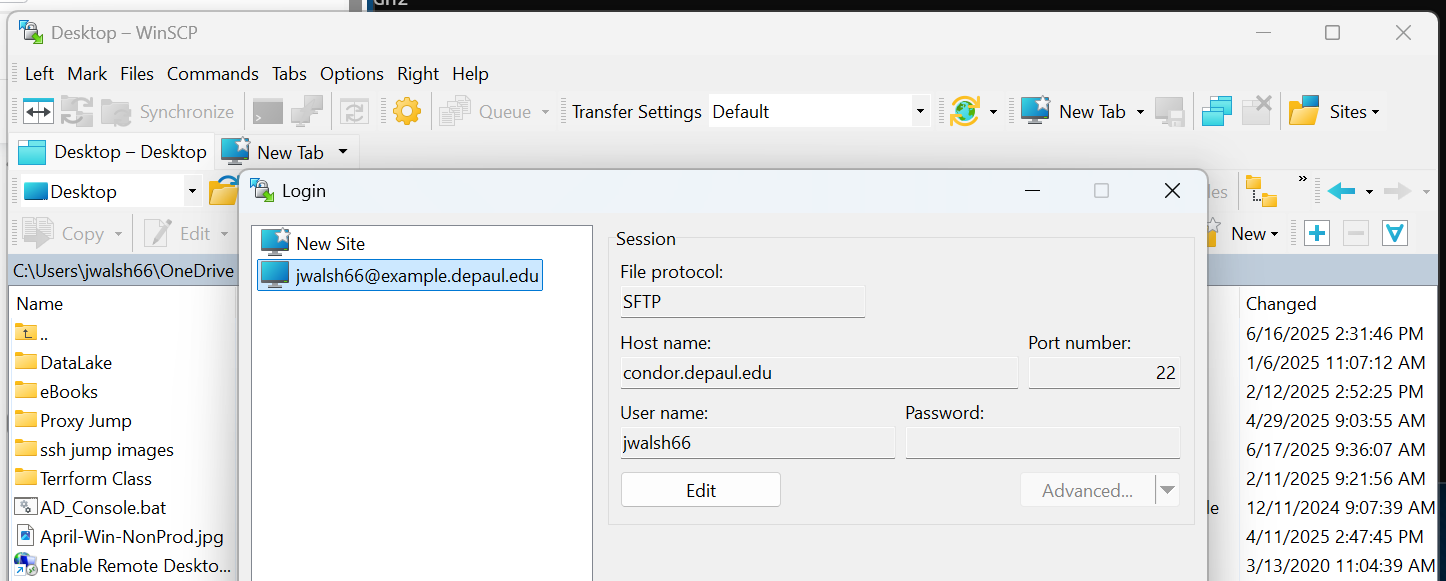Click the blue back arrow
Screen dimensions: 1446x581
click(1341, 191)
